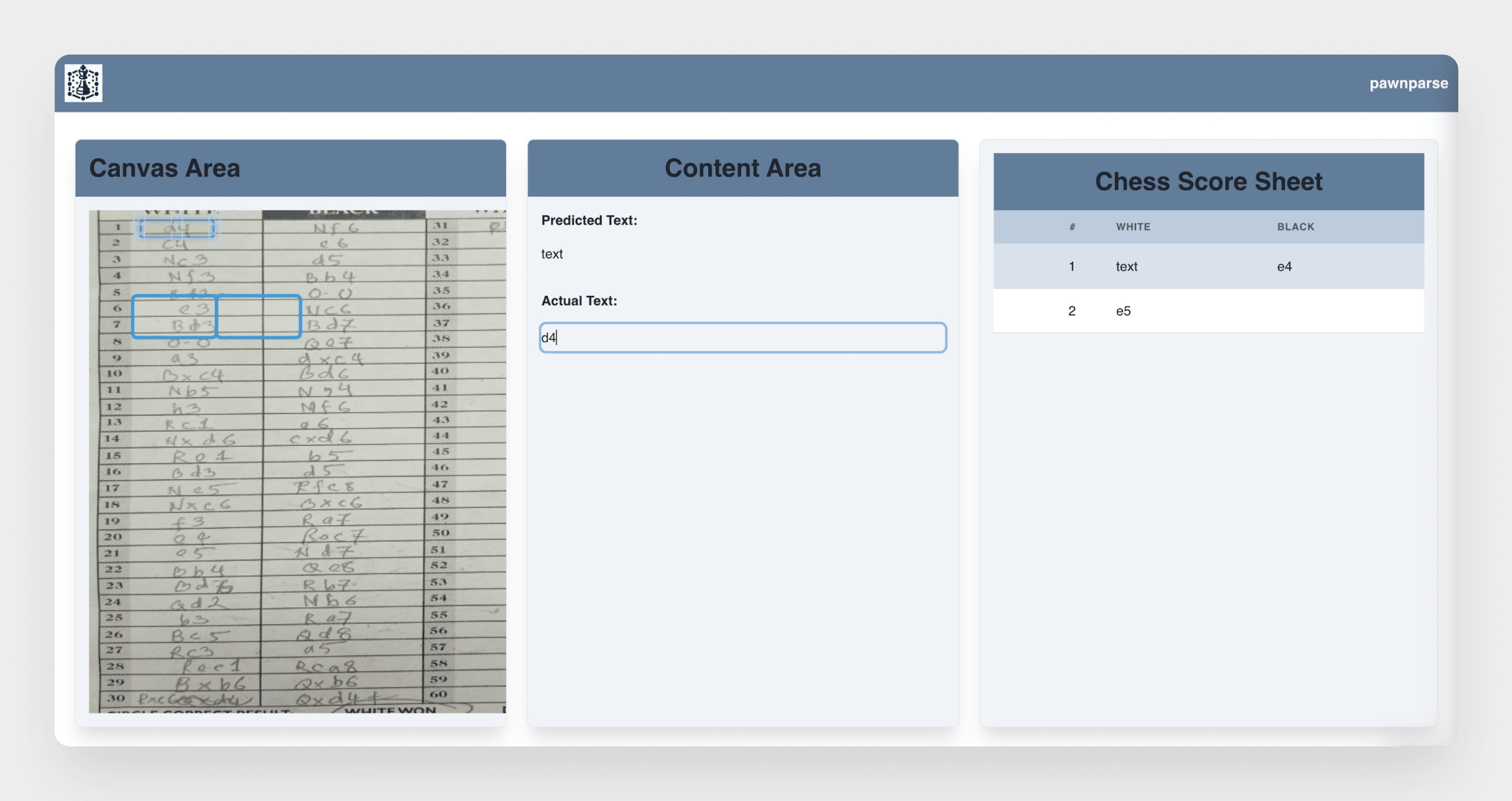Click the # column header
The width and height of the screenshot is (1512, 801).
point(1072,227)
